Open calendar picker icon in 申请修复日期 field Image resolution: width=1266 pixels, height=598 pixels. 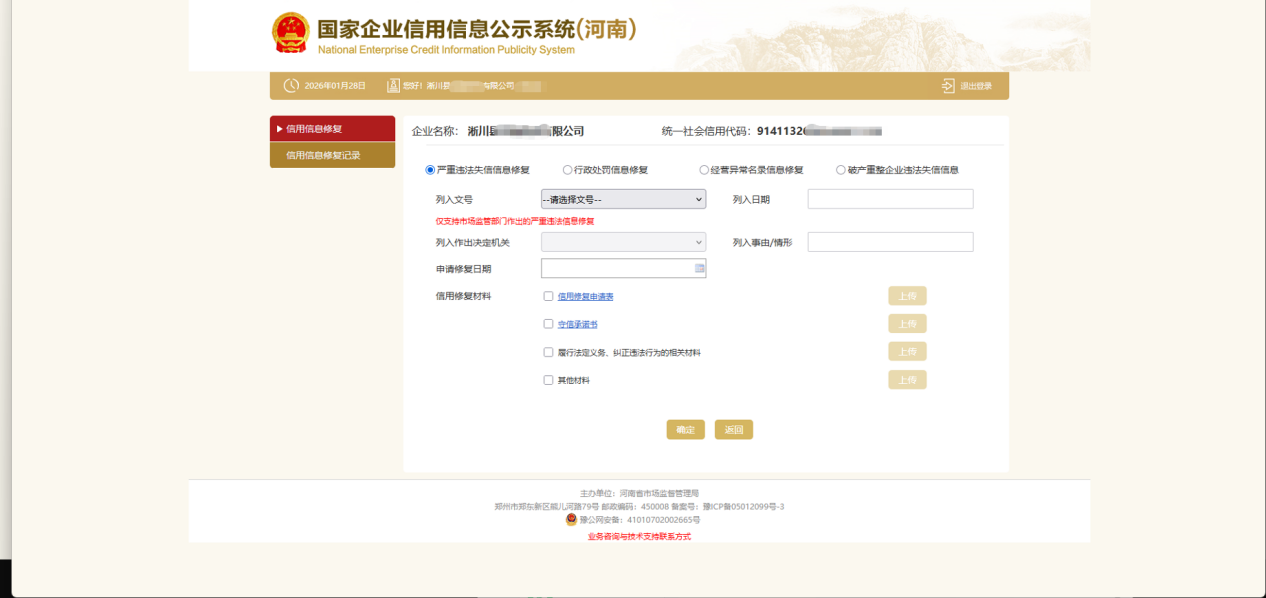click(x=700, y=268)
